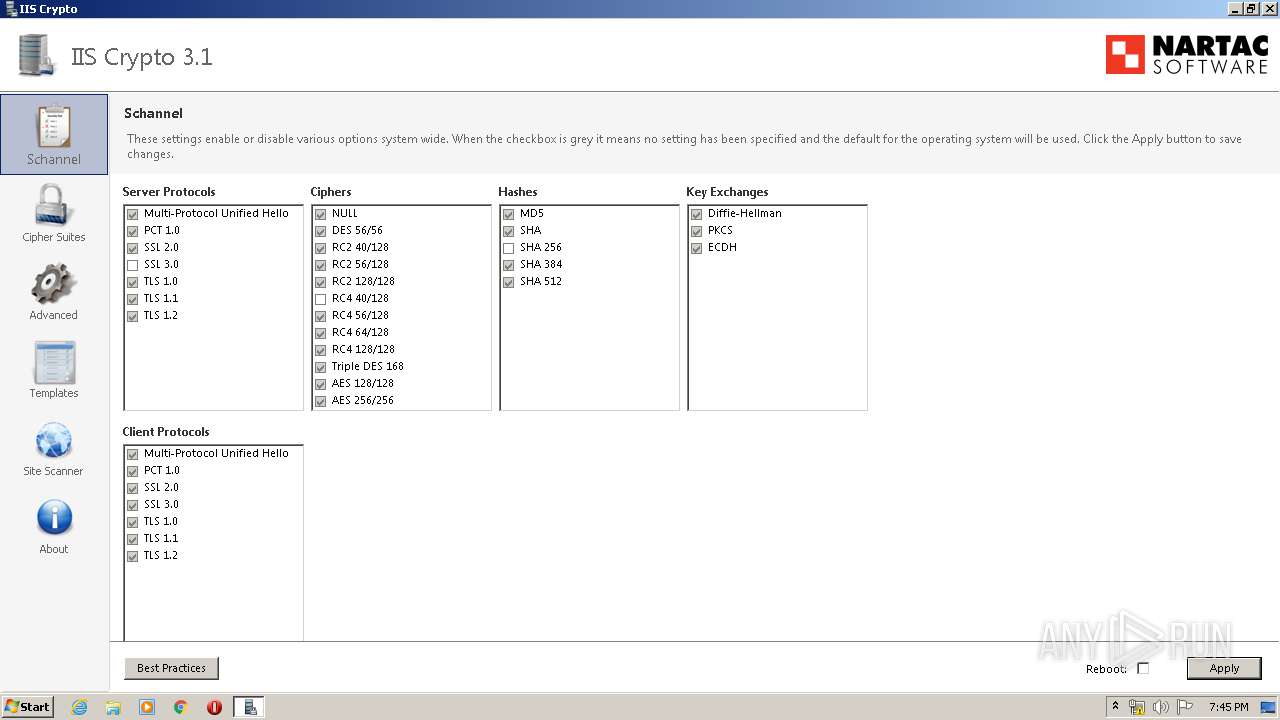Select the SHA hash row text
Screen dimensions: 1280x720
tap(530, 230)
